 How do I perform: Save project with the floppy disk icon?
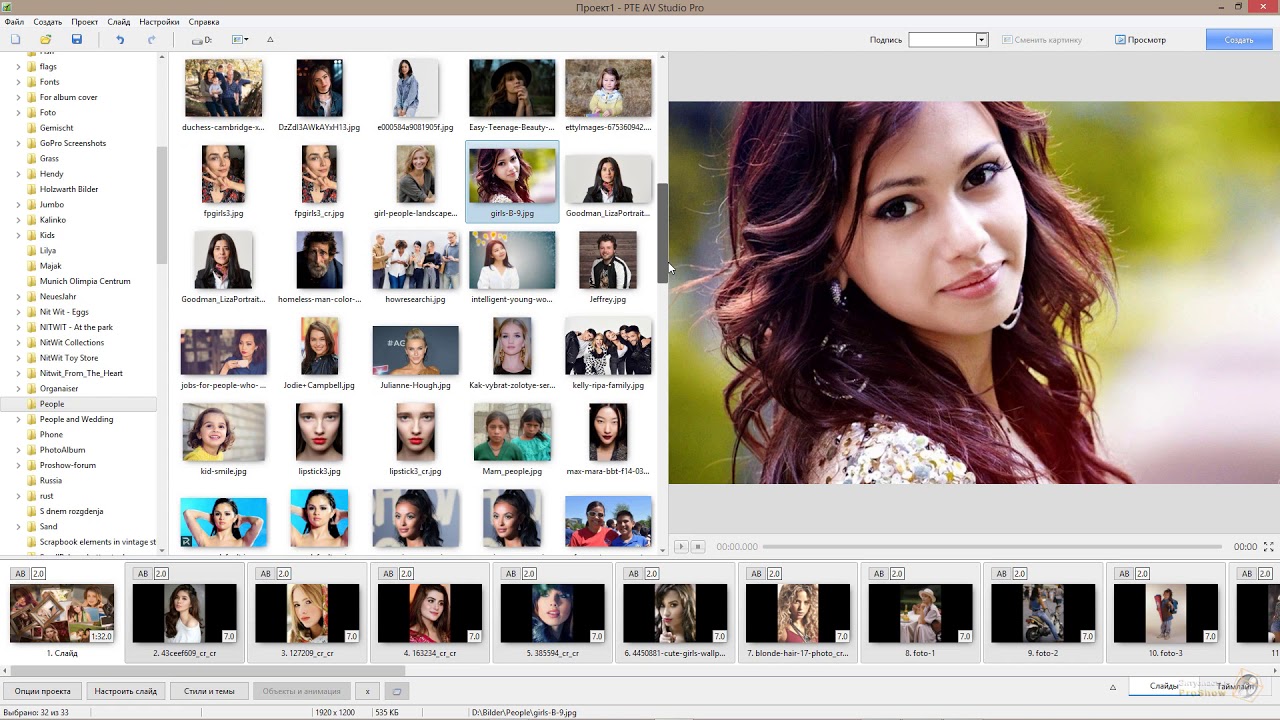pyautogui.click(x=77, y=40)
